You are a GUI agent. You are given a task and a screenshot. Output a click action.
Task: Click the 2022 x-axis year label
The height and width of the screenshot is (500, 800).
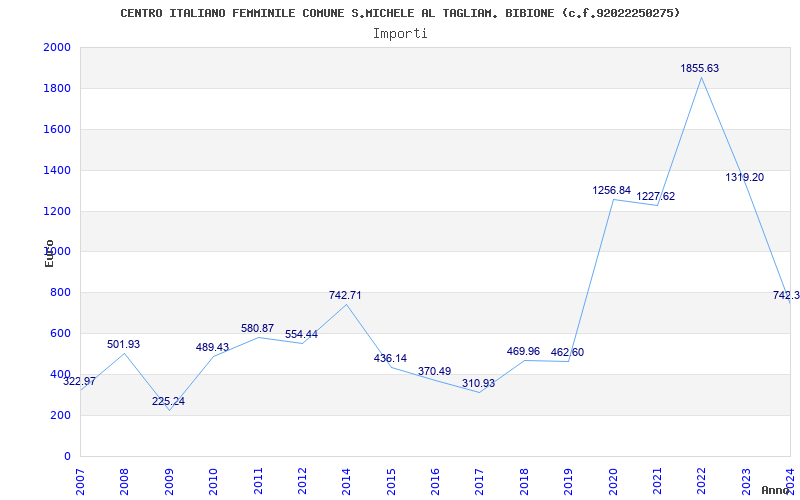701,479
